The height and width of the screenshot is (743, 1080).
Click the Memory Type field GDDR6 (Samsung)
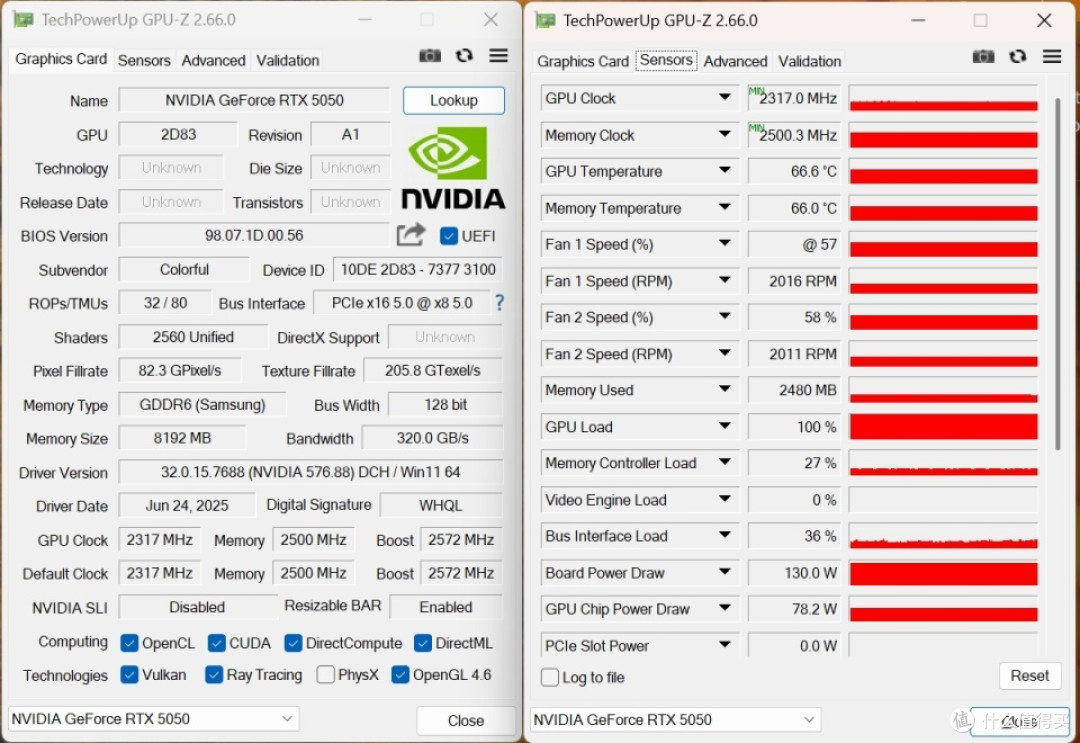pos(202,404)
